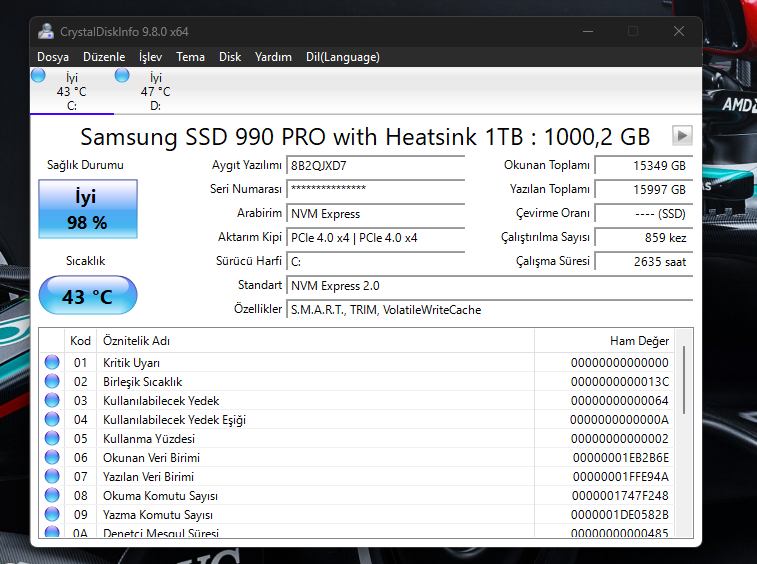Click the status orb for Okuma Komutu Sayısı row
Image resolution: width=757 pixels, height=564 pixels.
click(x=52, y=495)
